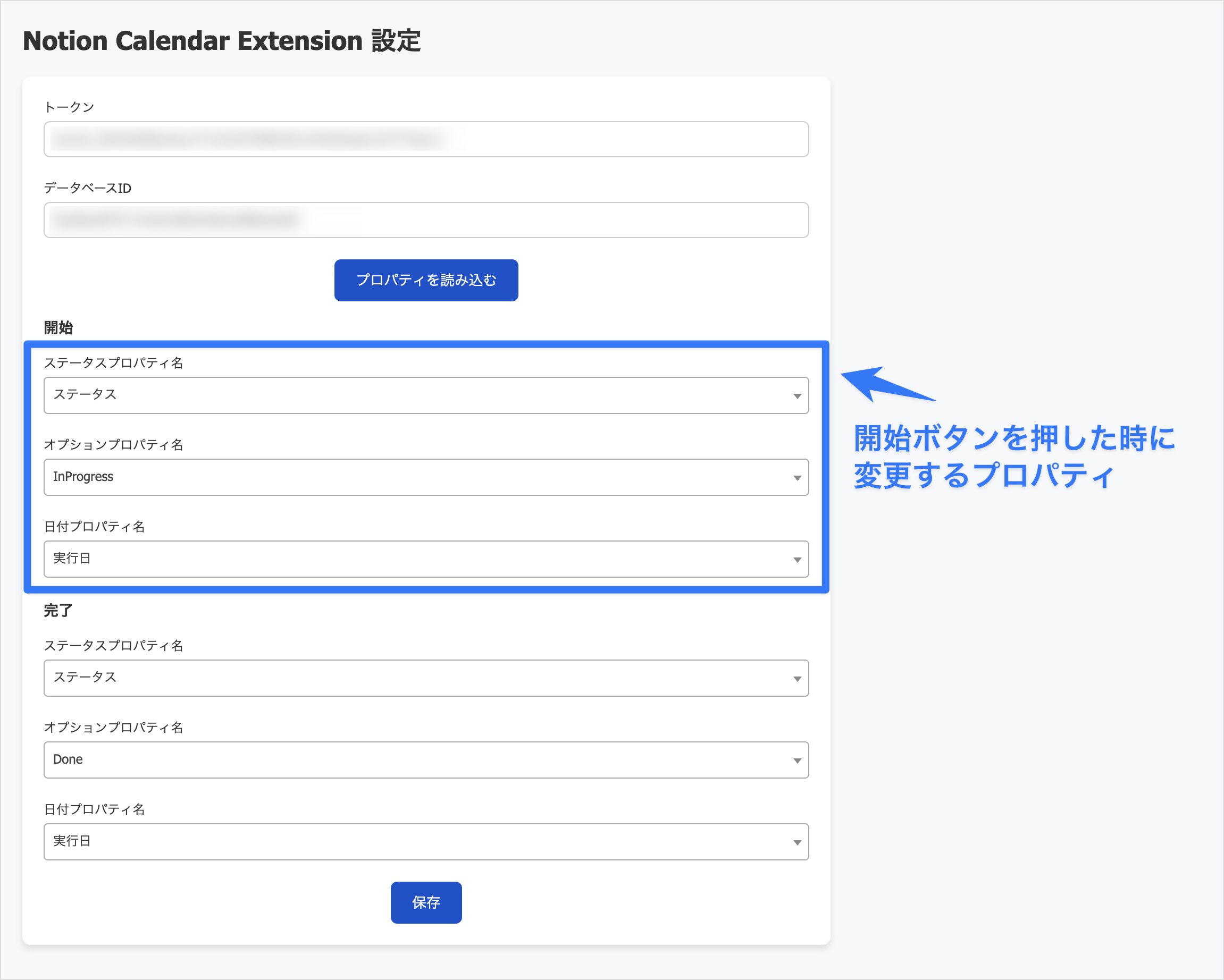1224x980 pixels.
Task: Click arrow icon of 完了 ステータス select
Action: pyautogui.click(x=797, y=679)
